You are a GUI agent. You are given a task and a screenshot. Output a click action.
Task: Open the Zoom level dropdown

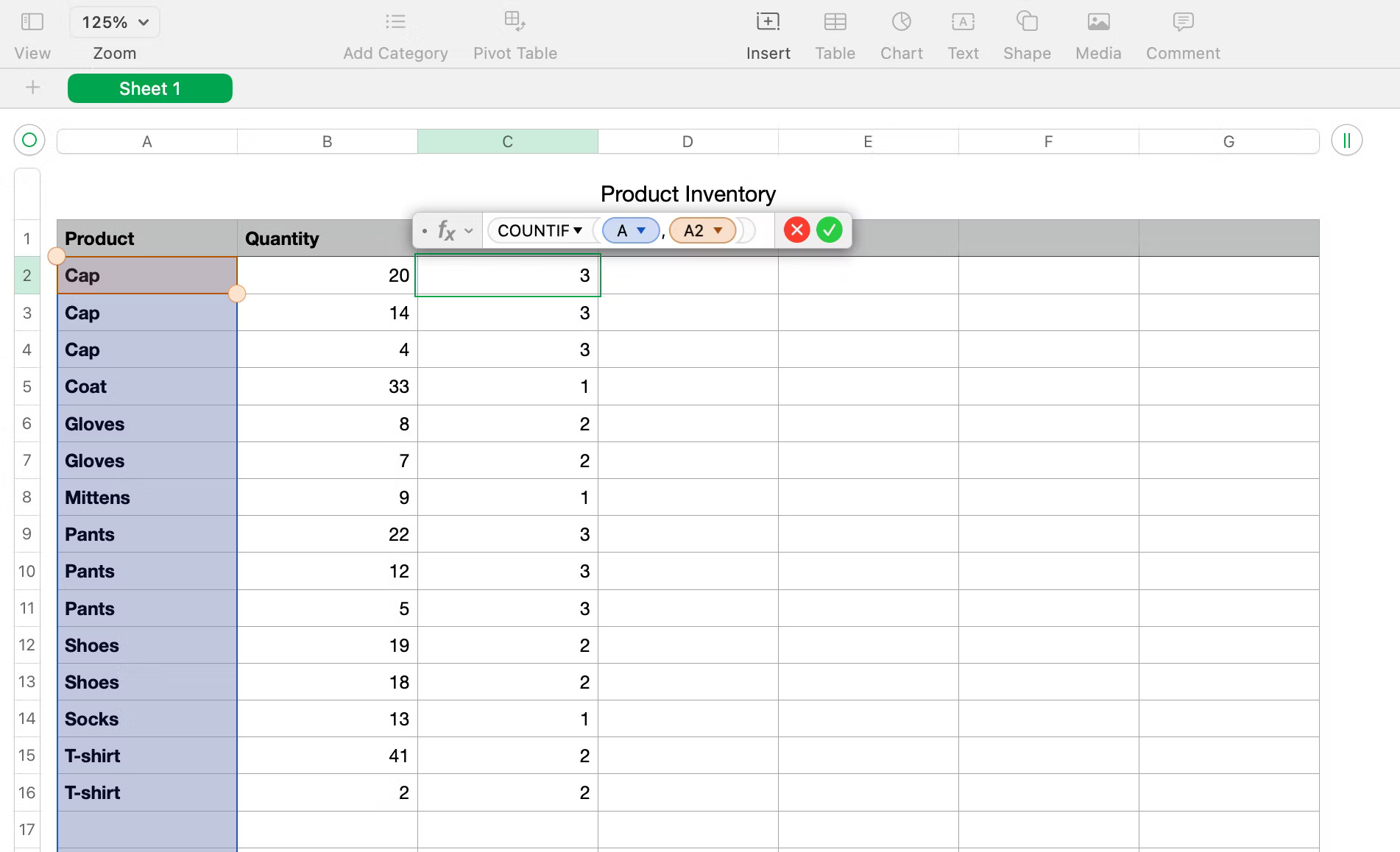pyautogui.click(x=114, y=21)
